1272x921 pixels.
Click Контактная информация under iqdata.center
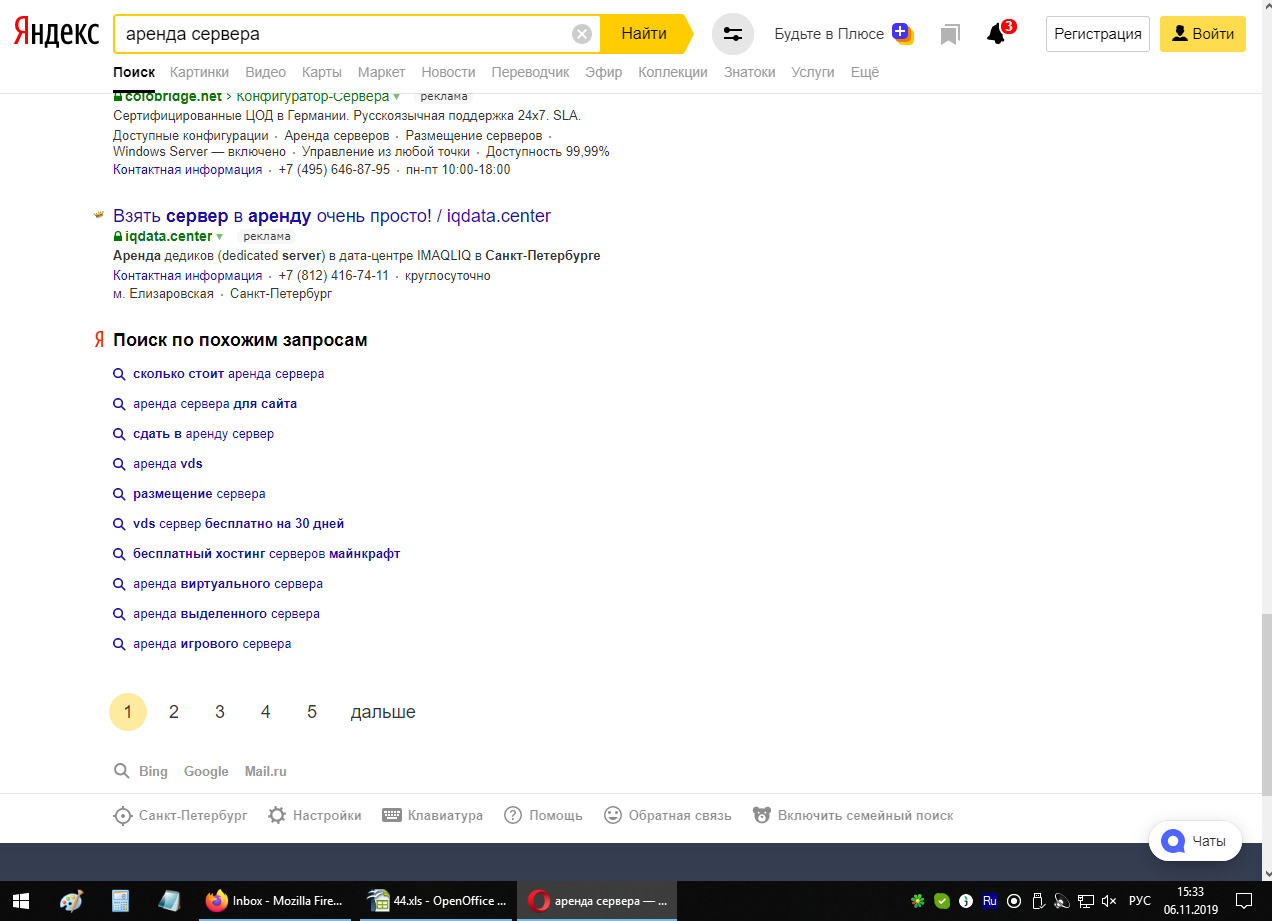point(188,275)
